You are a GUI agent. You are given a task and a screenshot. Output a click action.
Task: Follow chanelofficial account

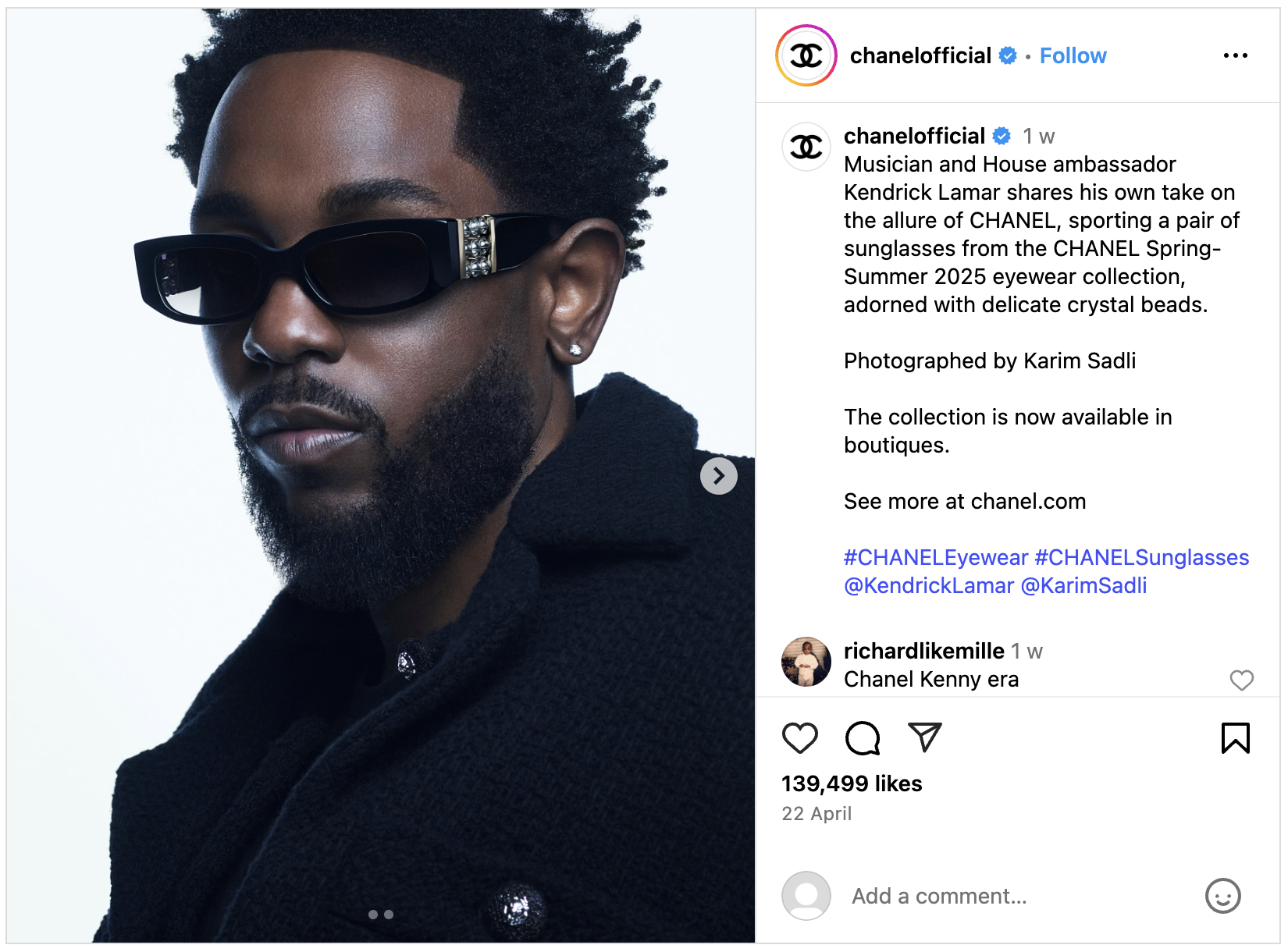(1073, 55)
